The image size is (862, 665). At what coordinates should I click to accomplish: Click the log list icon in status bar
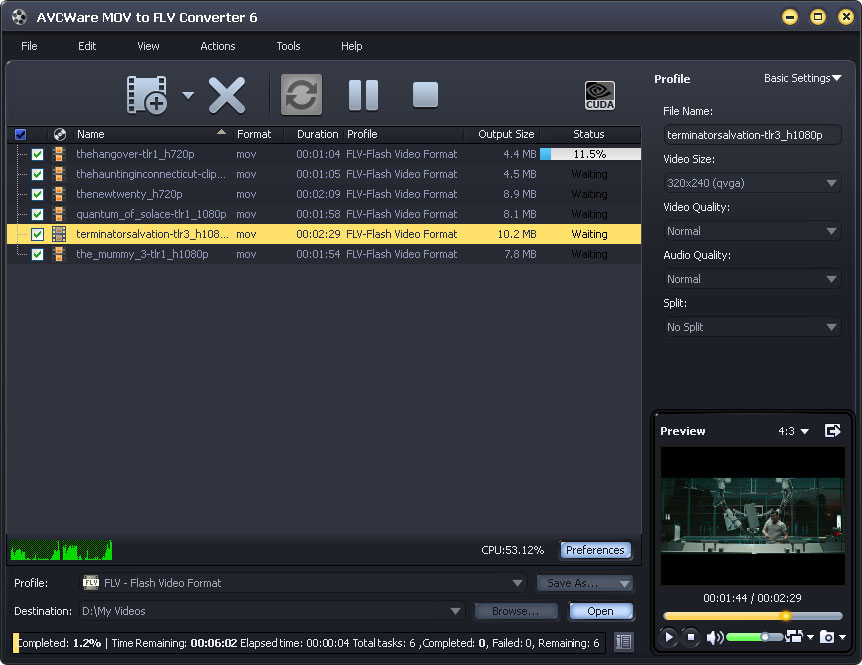[623, 641]
